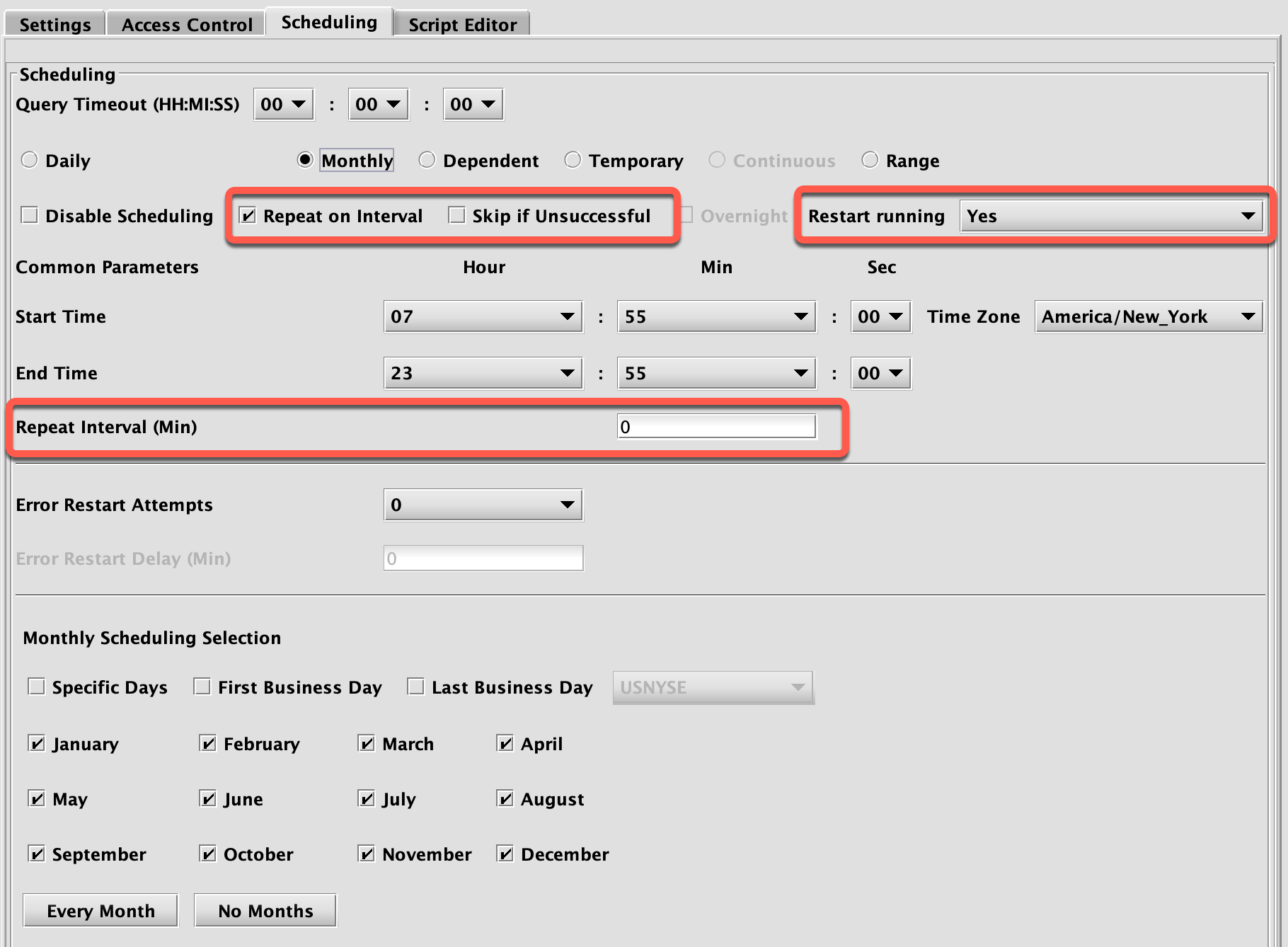Open the Time Zone dropdown

pyautogui.click(x=1148, y=316)
